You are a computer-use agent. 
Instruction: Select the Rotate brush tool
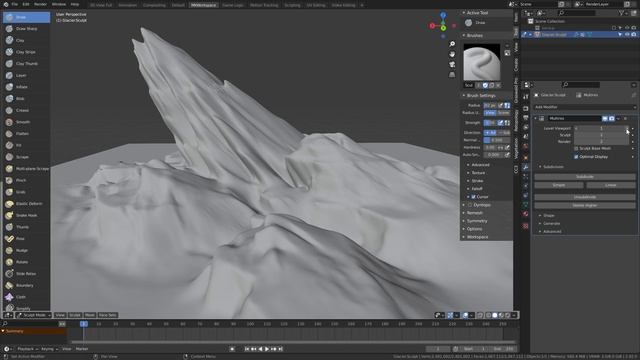point(27,262)
